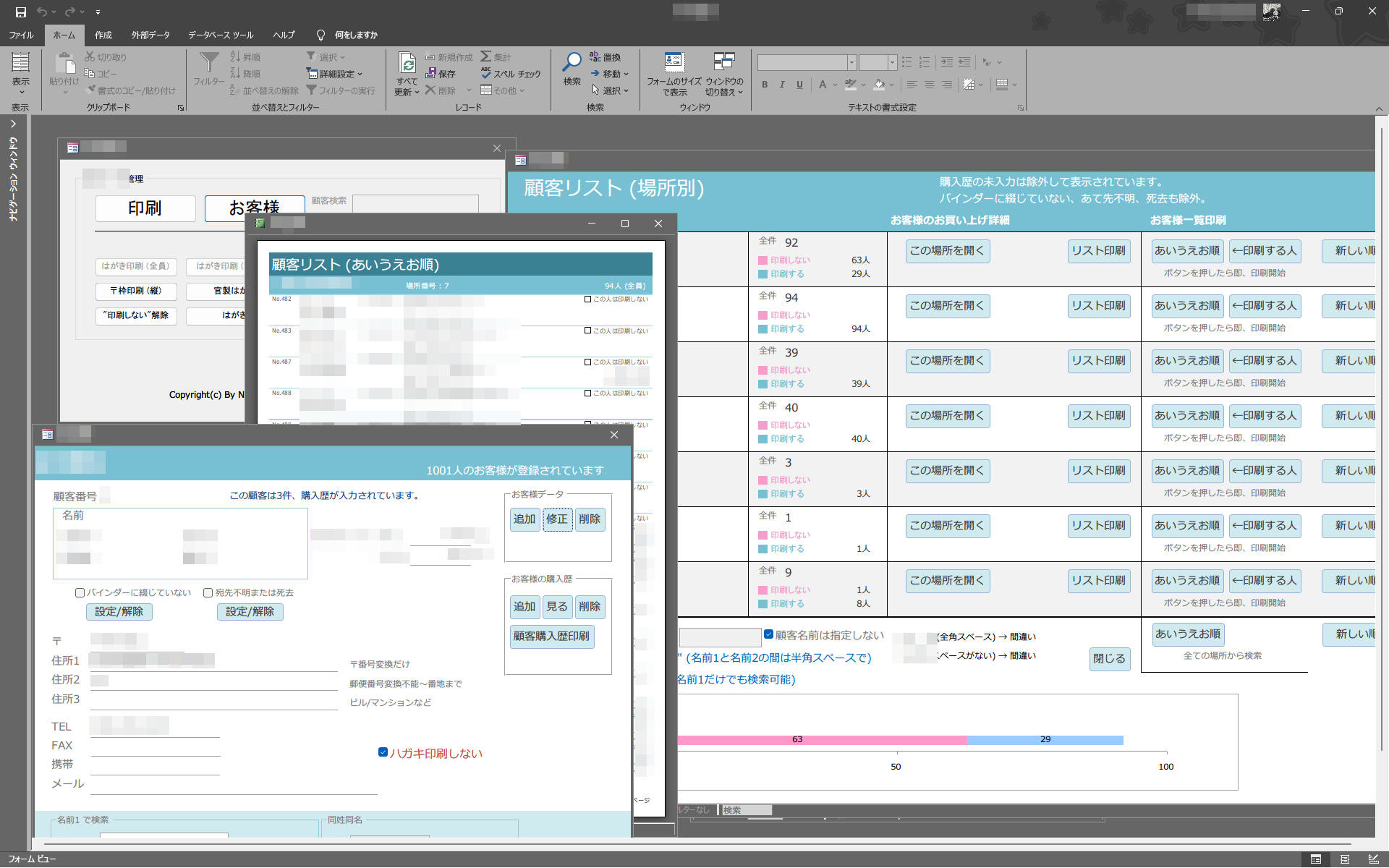
Task: Click the bottom horizontal scrollbar
Action: point(697,843)
